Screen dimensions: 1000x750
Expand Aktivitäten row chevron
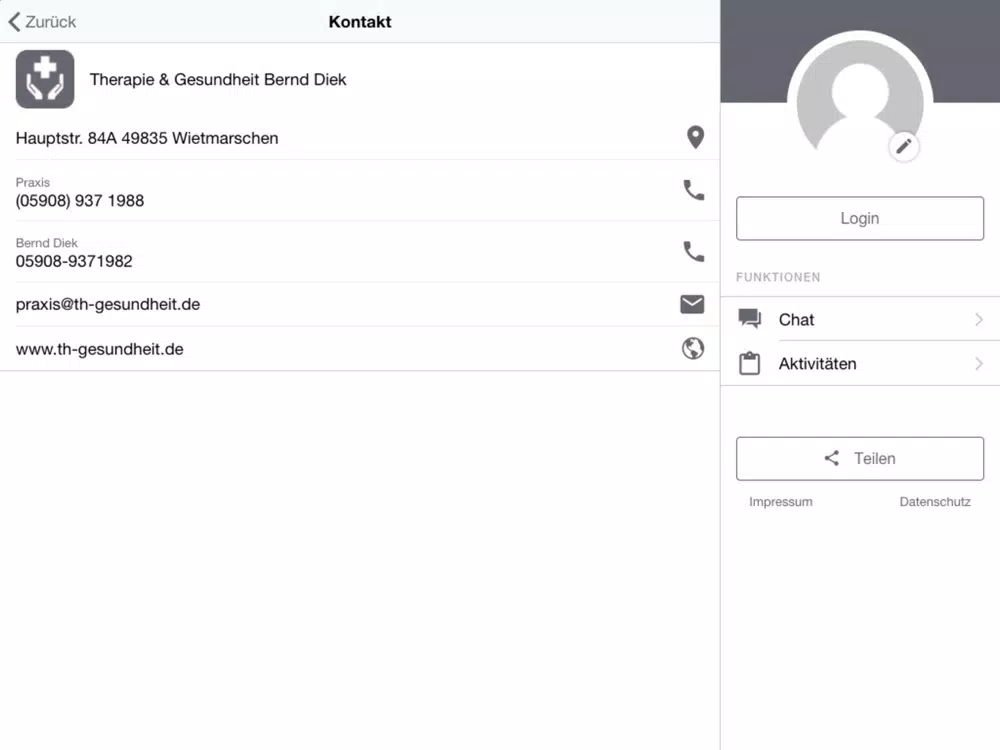(979, 364)
